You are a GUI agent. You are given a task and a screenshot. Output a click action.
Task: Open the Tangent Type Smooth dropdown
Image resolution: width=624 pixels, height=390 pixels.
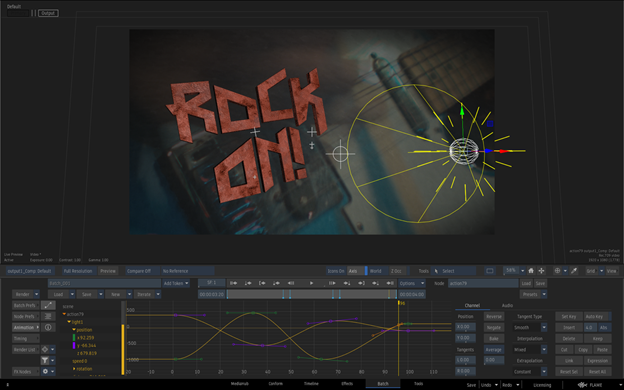530,327
